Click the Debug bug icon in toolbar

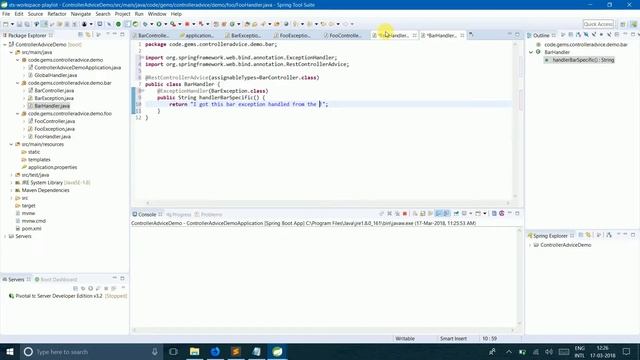(145, 24)
